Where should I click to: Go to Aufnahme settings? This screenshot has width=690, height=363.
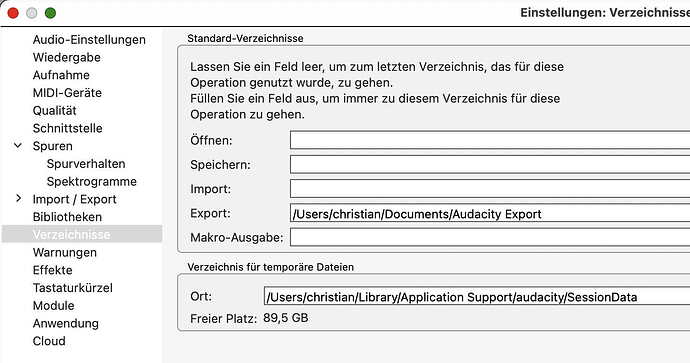tap(61, 75)
